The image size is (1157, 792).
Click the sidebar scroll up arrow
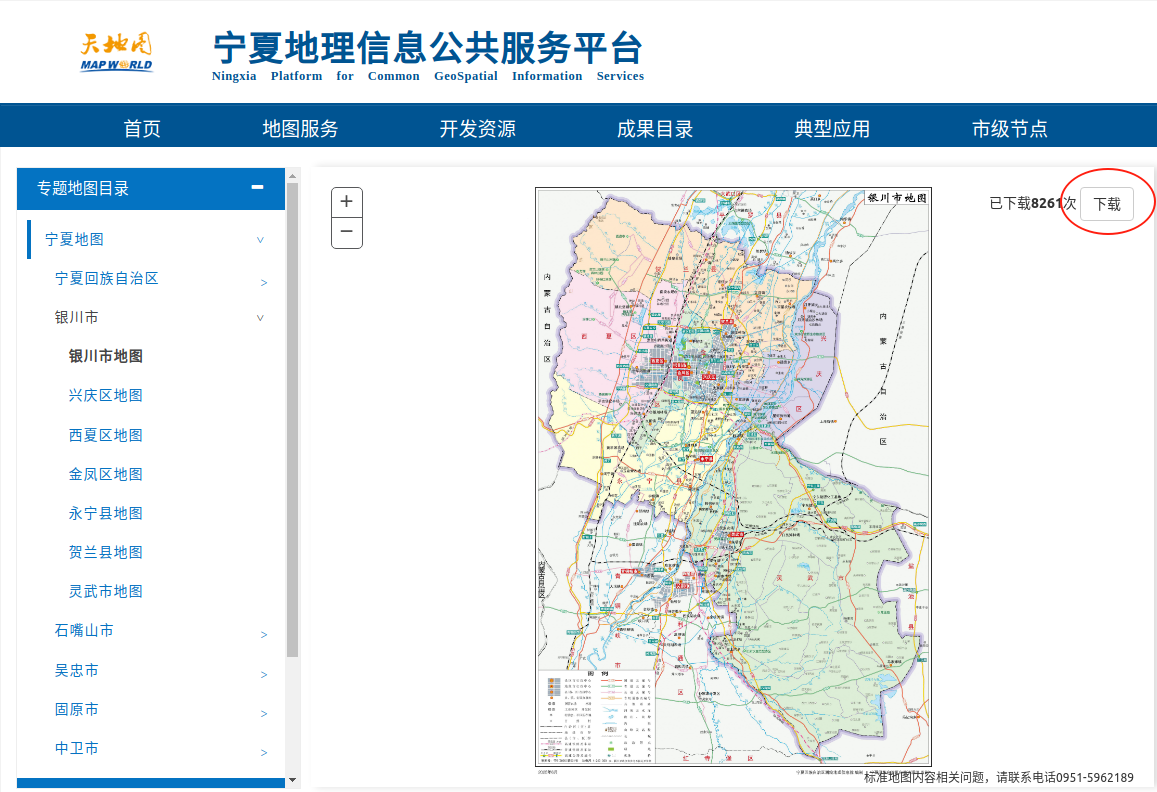292,174
